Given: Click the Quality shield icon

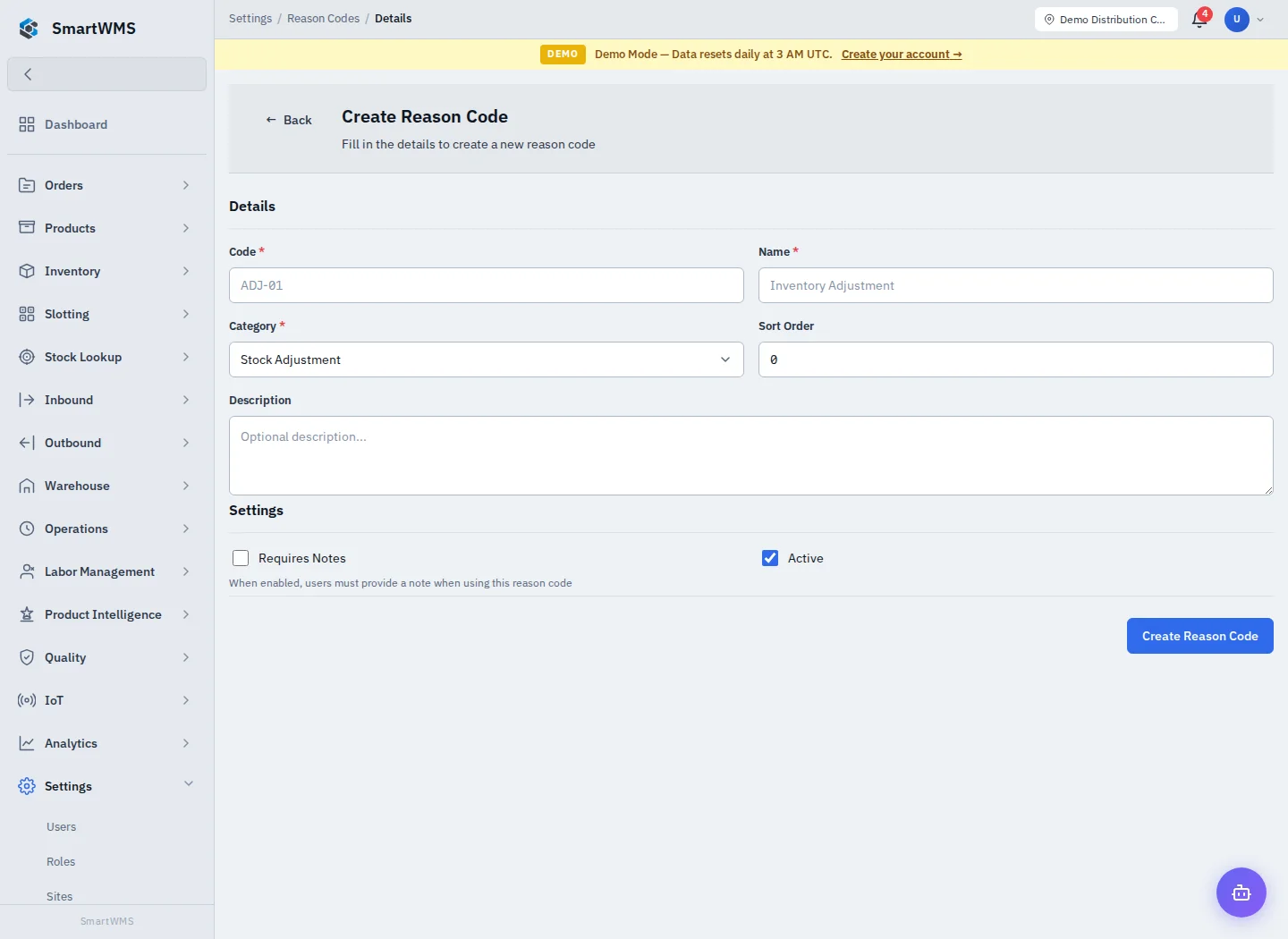Looking at the screenshot, I should tap(27, 657).
